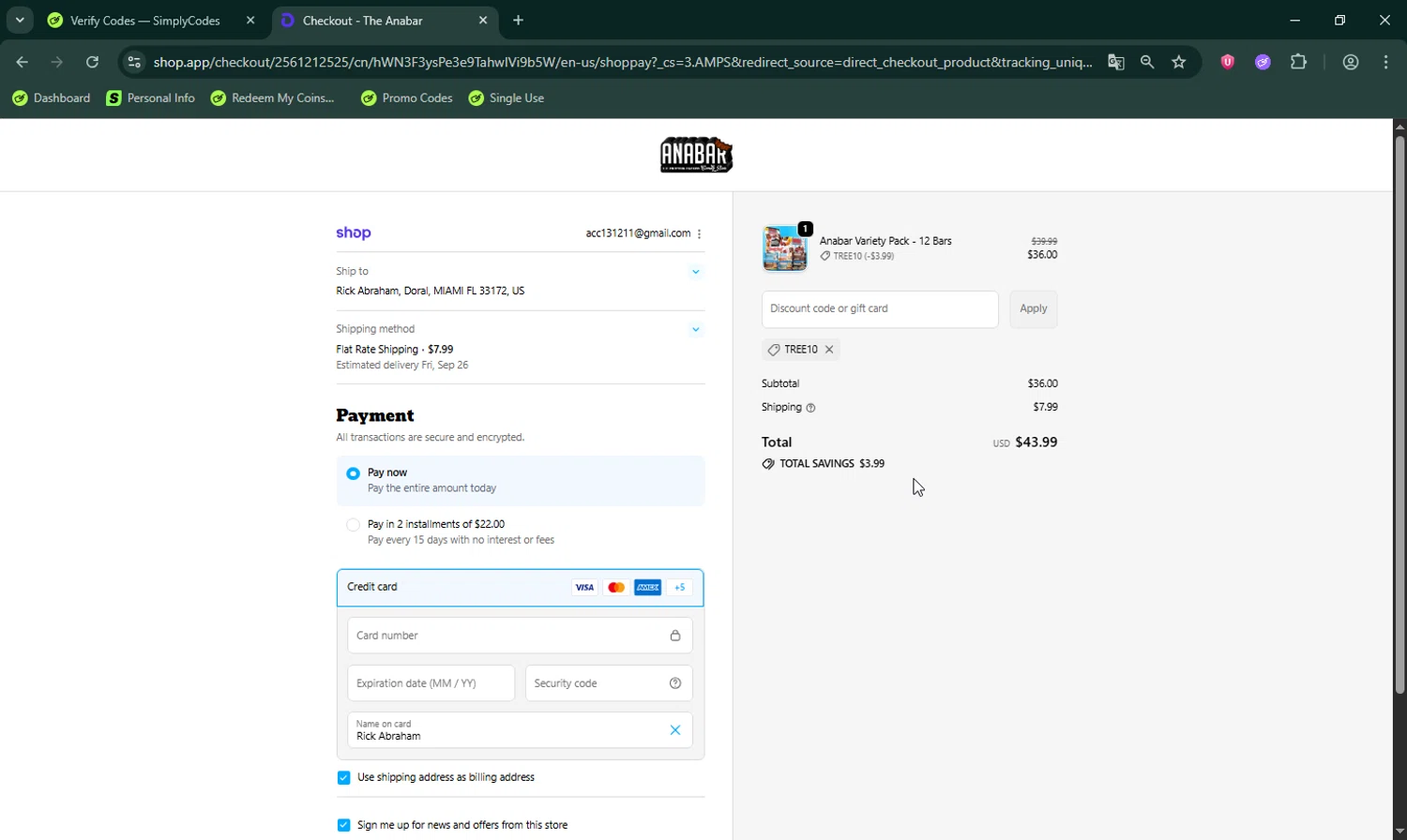Toggle Sign me up for news and offers

pos(343,826)
